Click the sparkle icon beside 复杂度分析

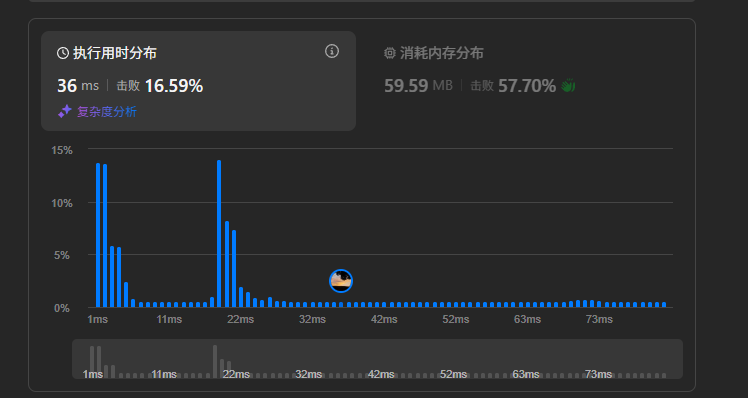64,112
